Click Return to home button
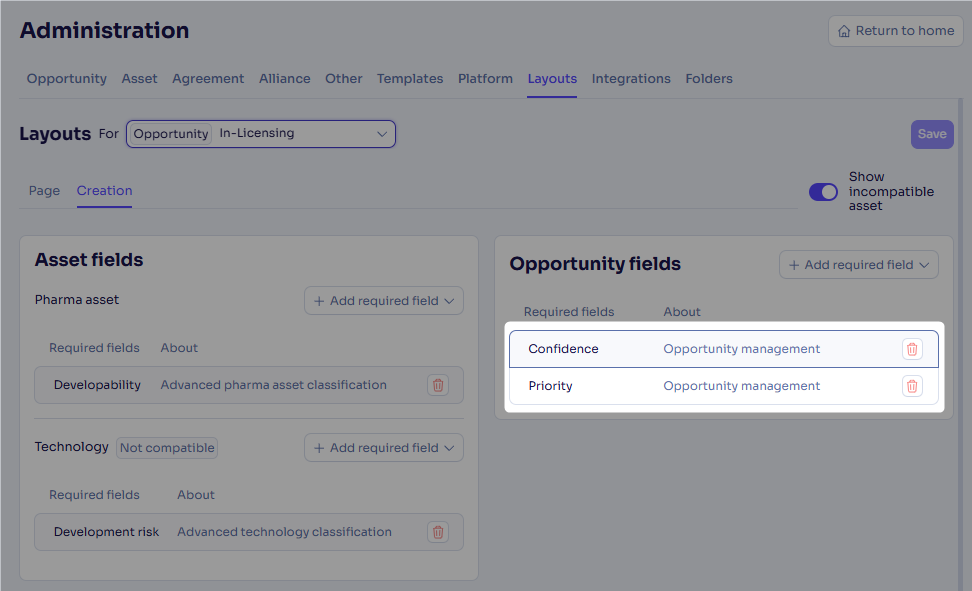972x591 pixels. 896,31
